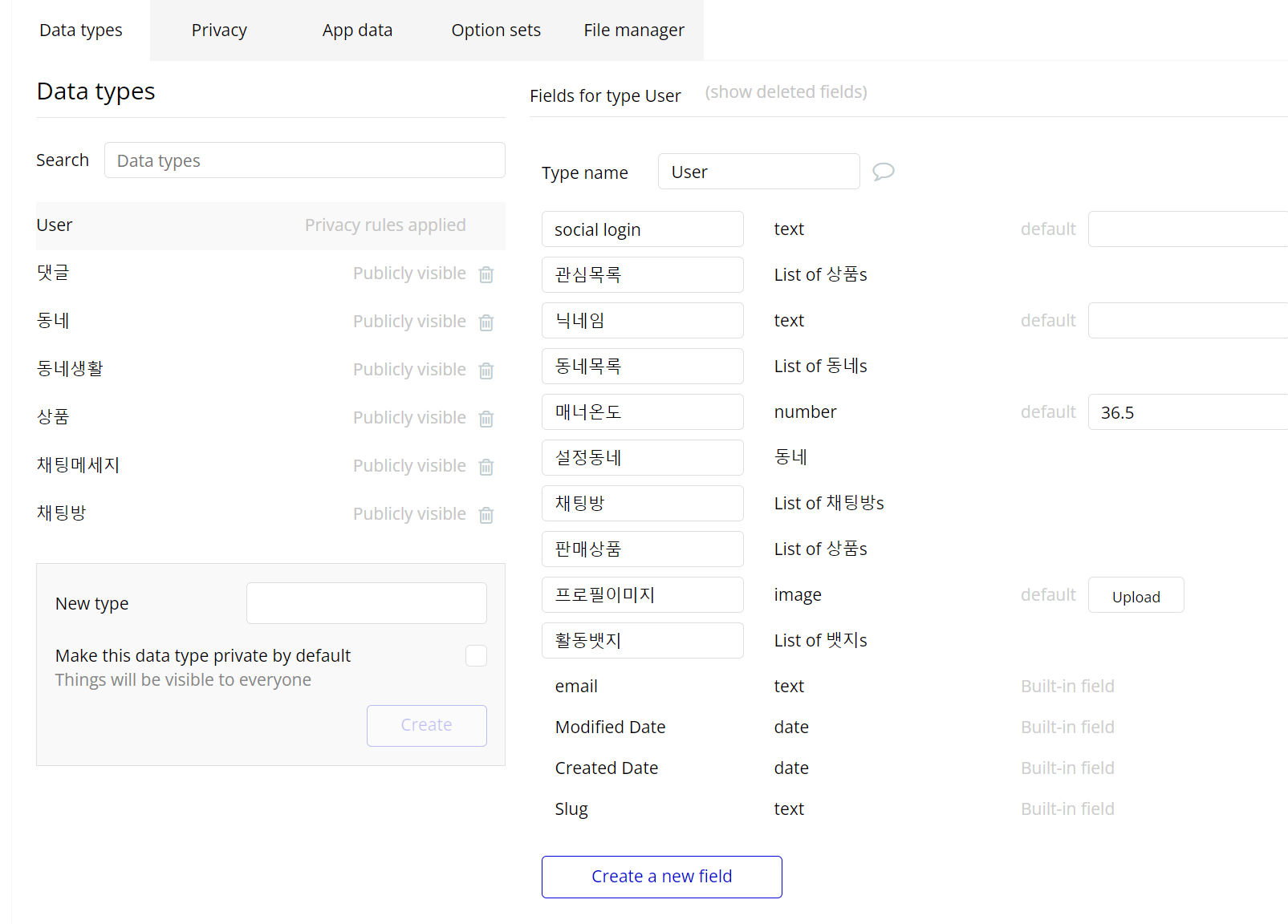Screen dimensions: 1288x924
Task: Click the 매너온도 field name box
Action: [643, 412]
